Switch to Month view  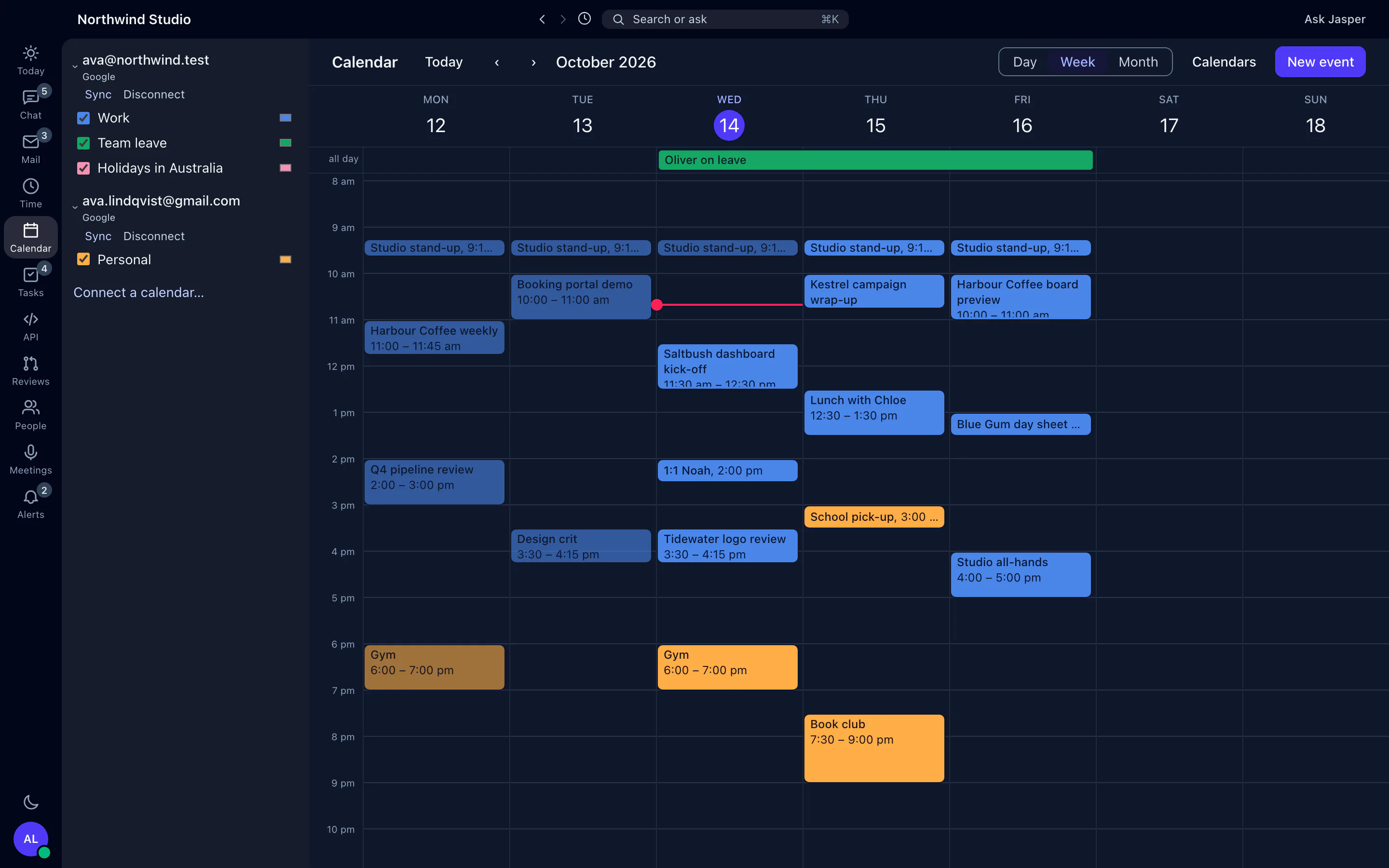pyautogui.click(x=1138, y=62)
